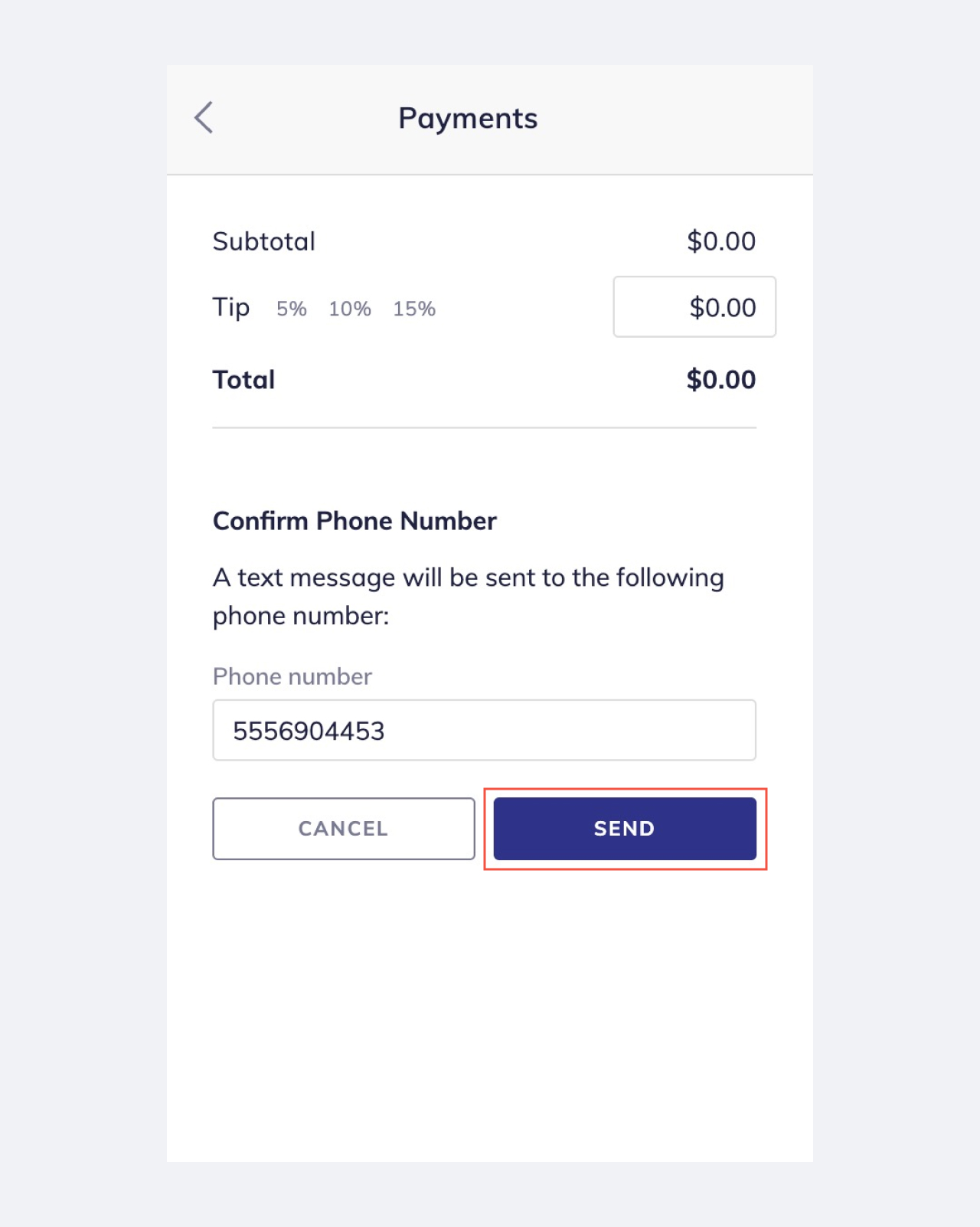Click the Total amount $0.00
980x1227 pixels.
pyautogui.click(x=721, y=379)
